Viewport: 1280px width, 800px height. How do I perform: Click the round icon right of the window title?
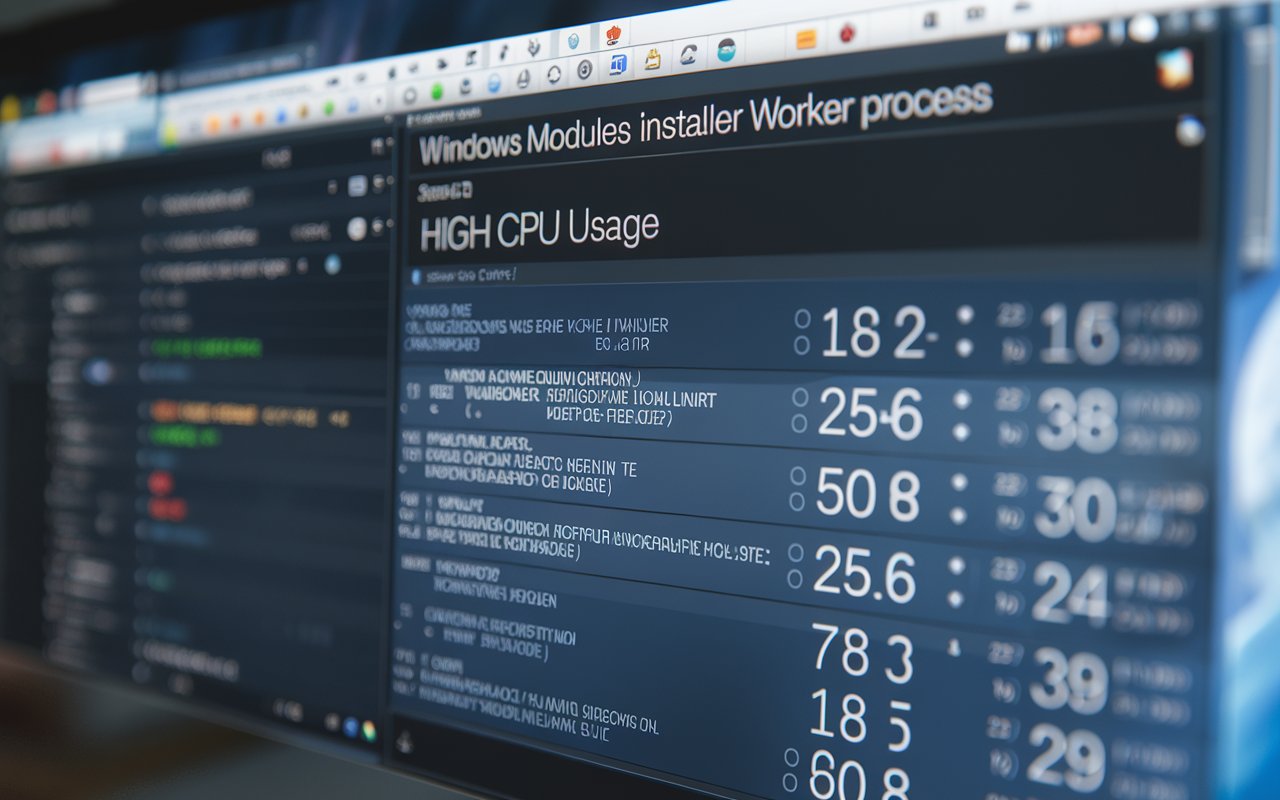point(1189,131)
